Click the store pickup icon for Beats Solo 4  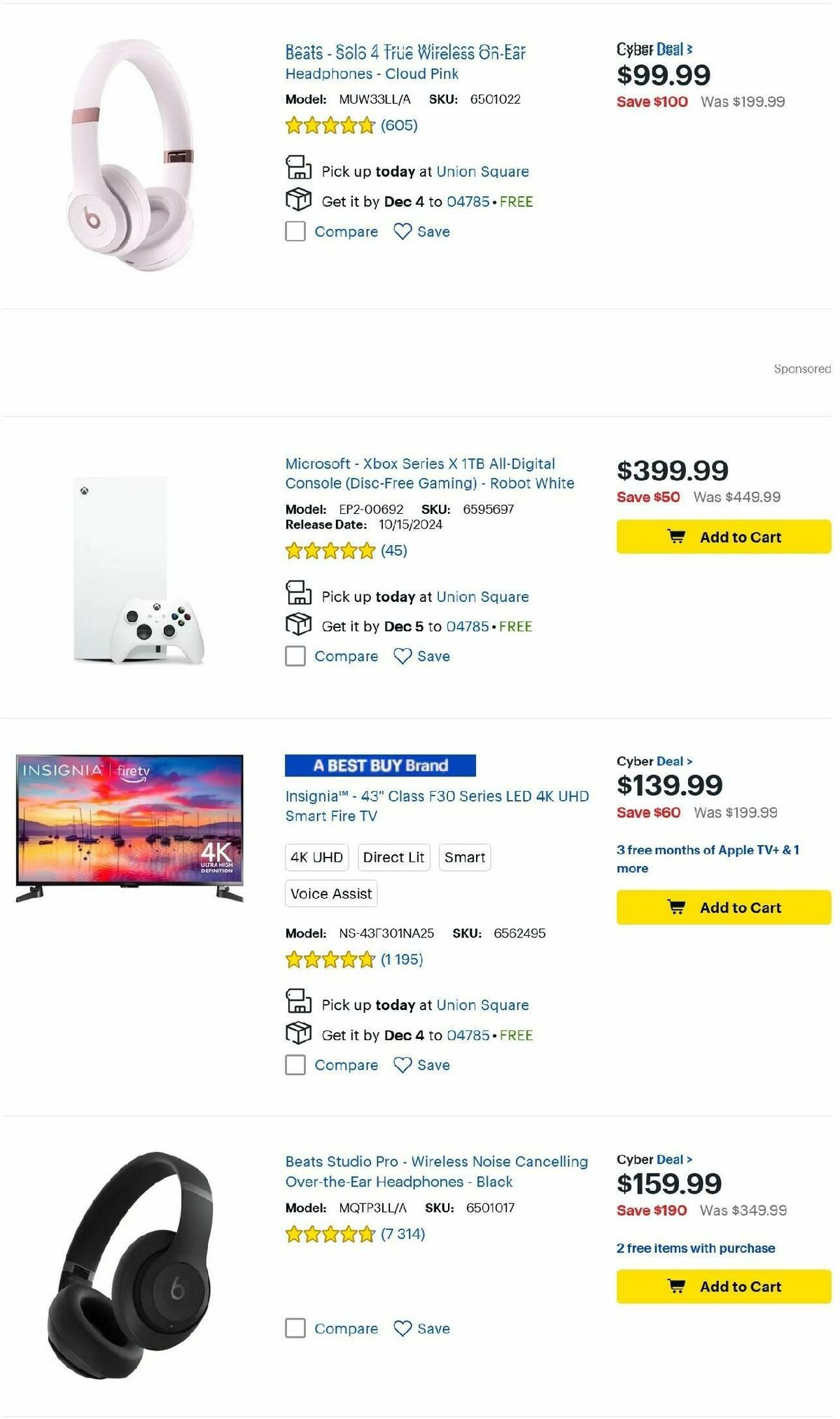299,170
